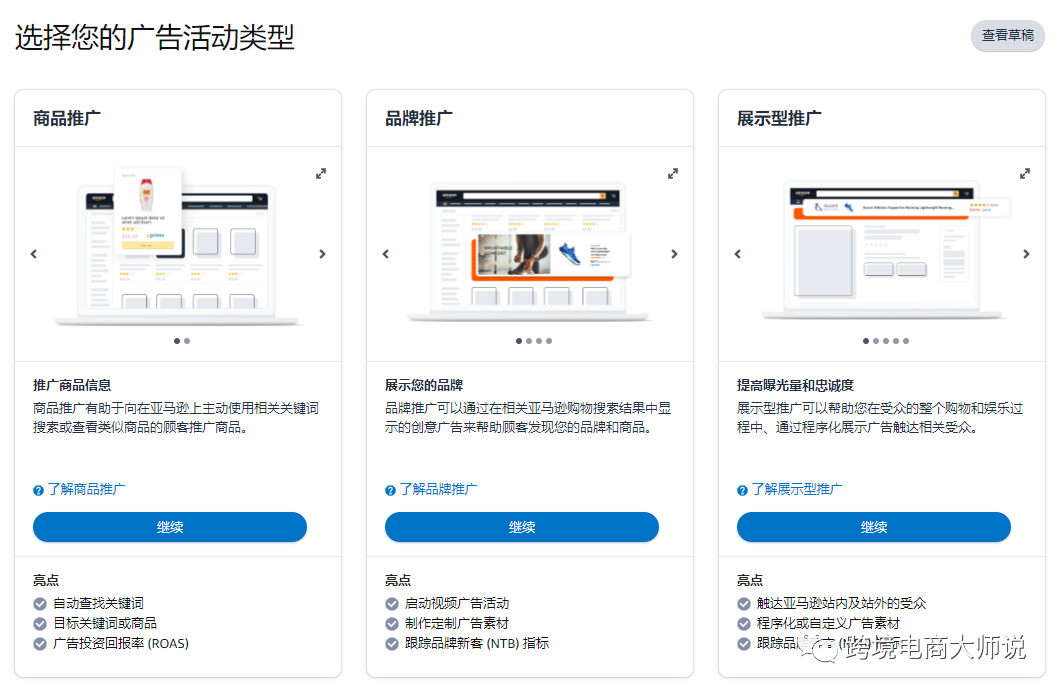
Task: Go back using 展示型推广 left carousel arrow
Action: coord(738,253)
